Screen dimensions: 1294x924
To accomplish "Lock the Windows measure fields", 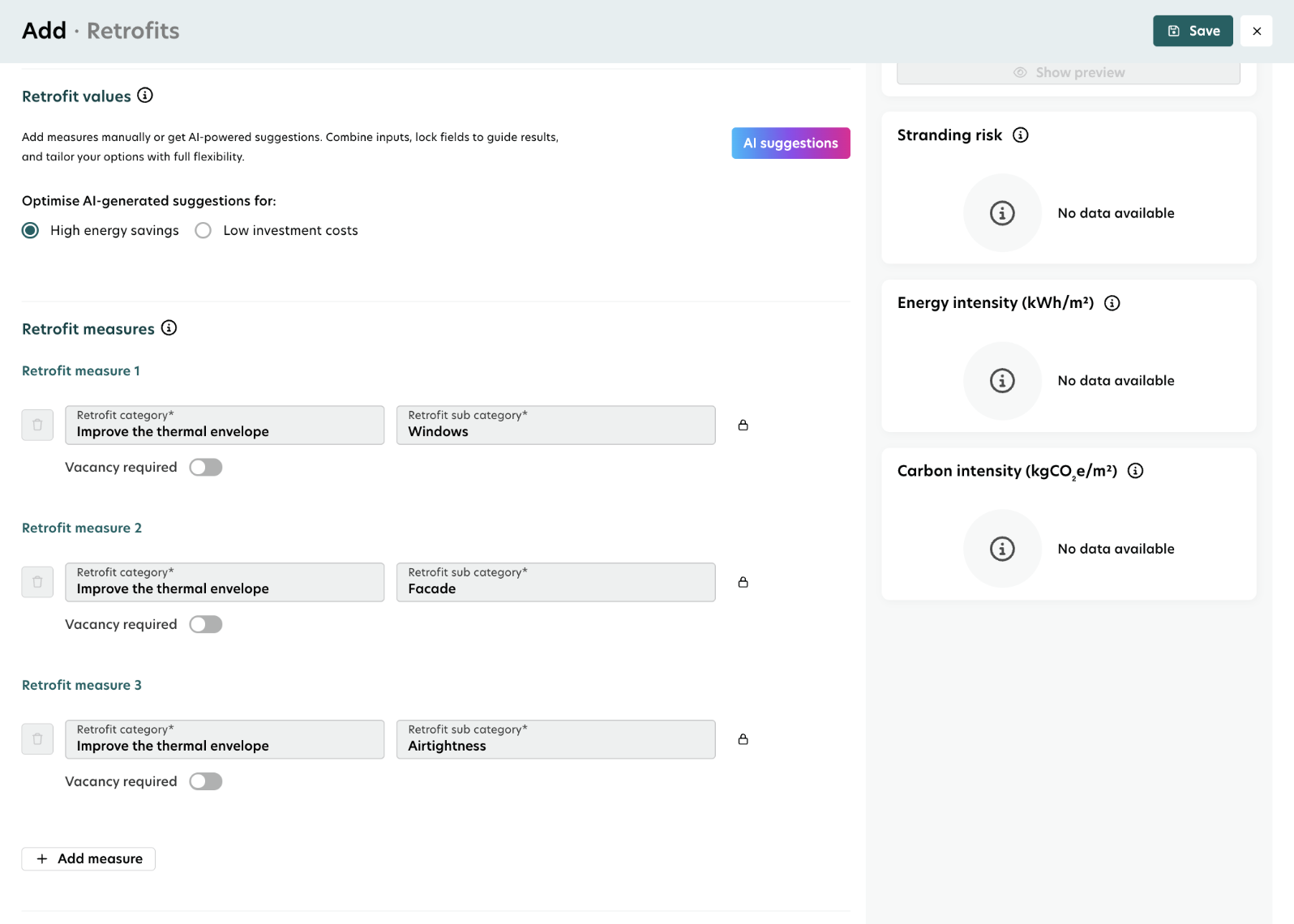I will coord(743,425).
